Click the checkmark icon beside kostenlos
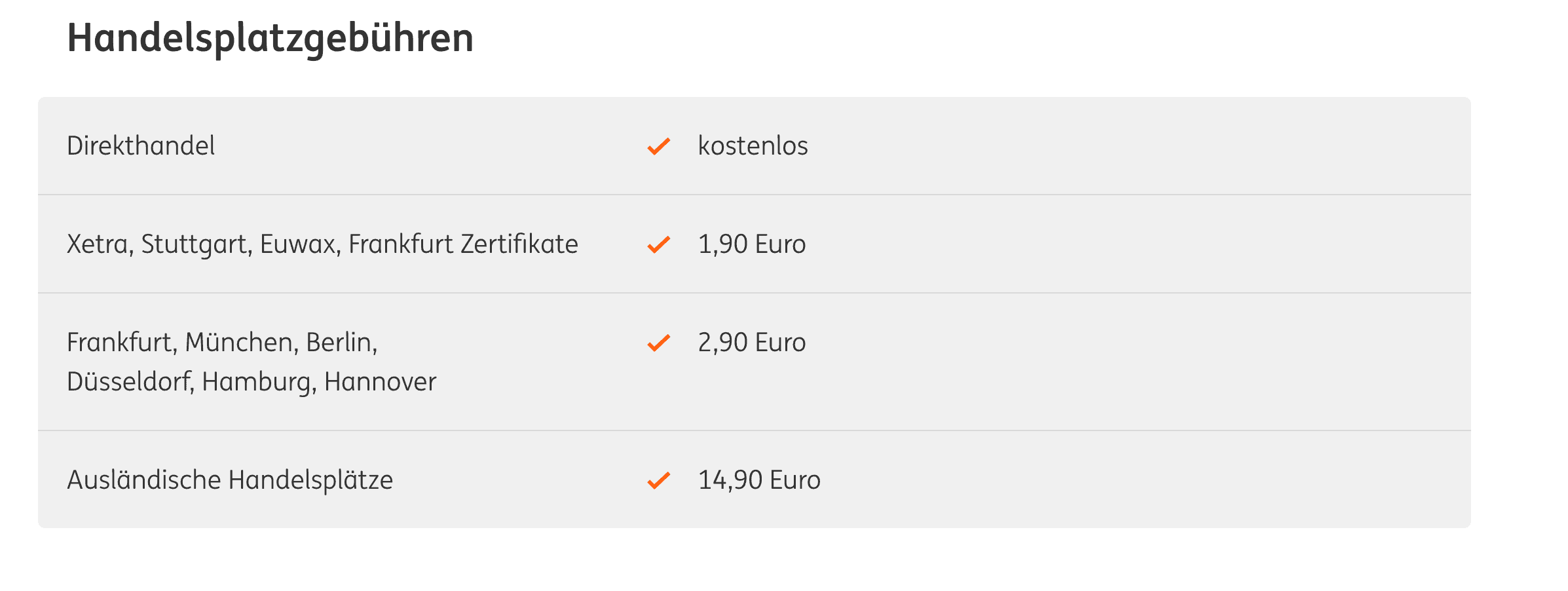Image resolution: width=1568 pixels, height=591 pixels. 658,146
